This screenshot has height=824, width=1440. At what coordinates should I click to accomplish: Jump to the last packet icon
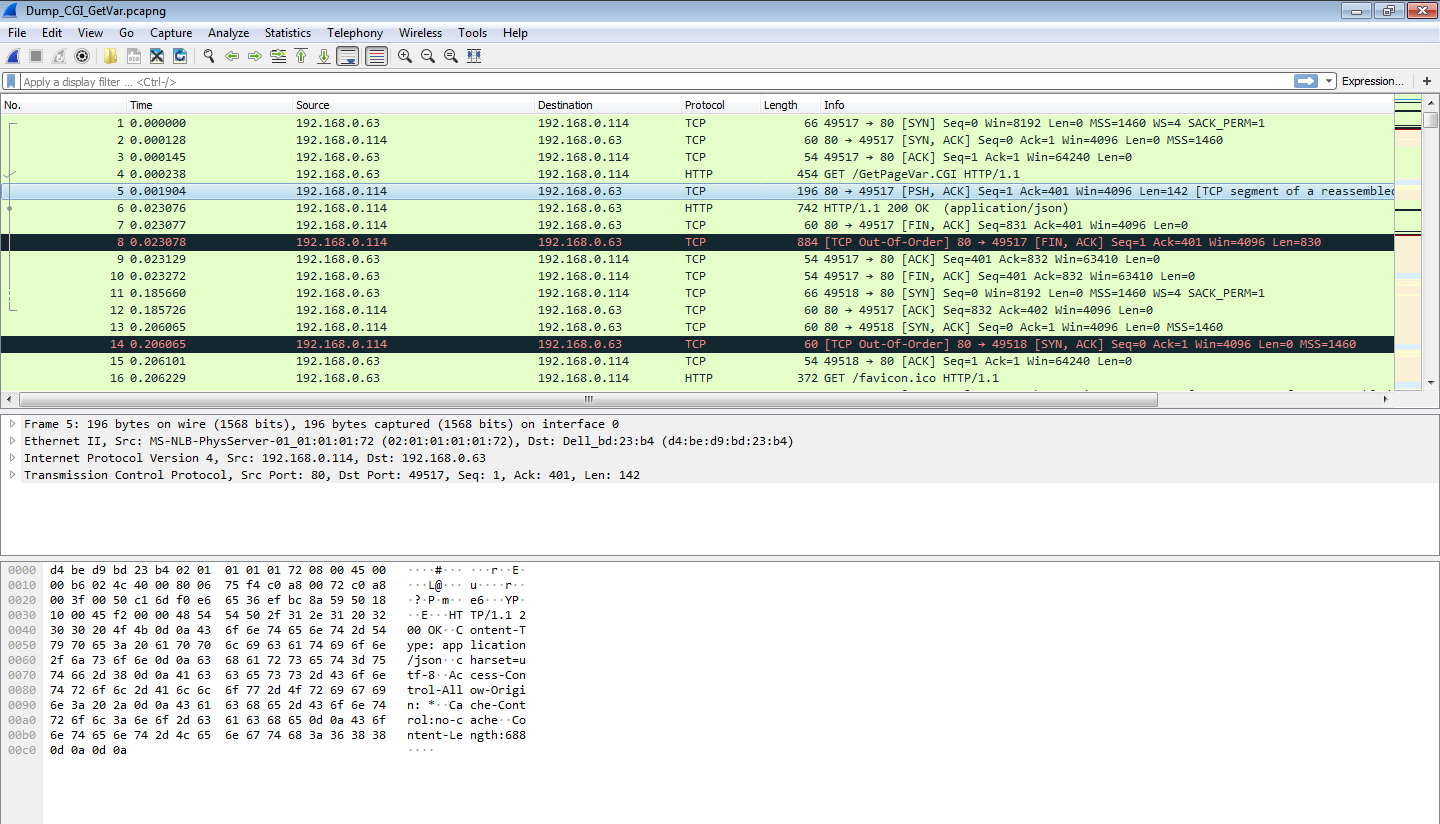pos(323,56)
